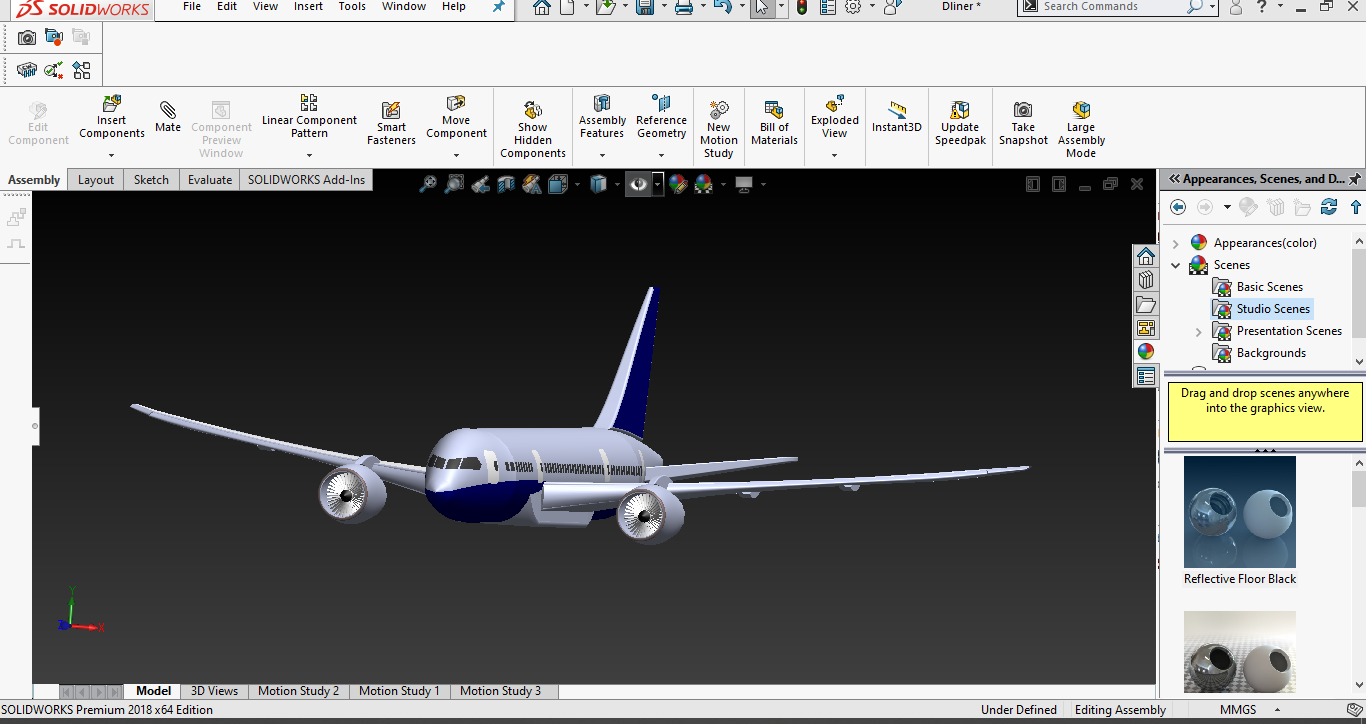Viewport: 1366px width, 724px height.
Task: Open the Tools menu
Action: (352, 6)
